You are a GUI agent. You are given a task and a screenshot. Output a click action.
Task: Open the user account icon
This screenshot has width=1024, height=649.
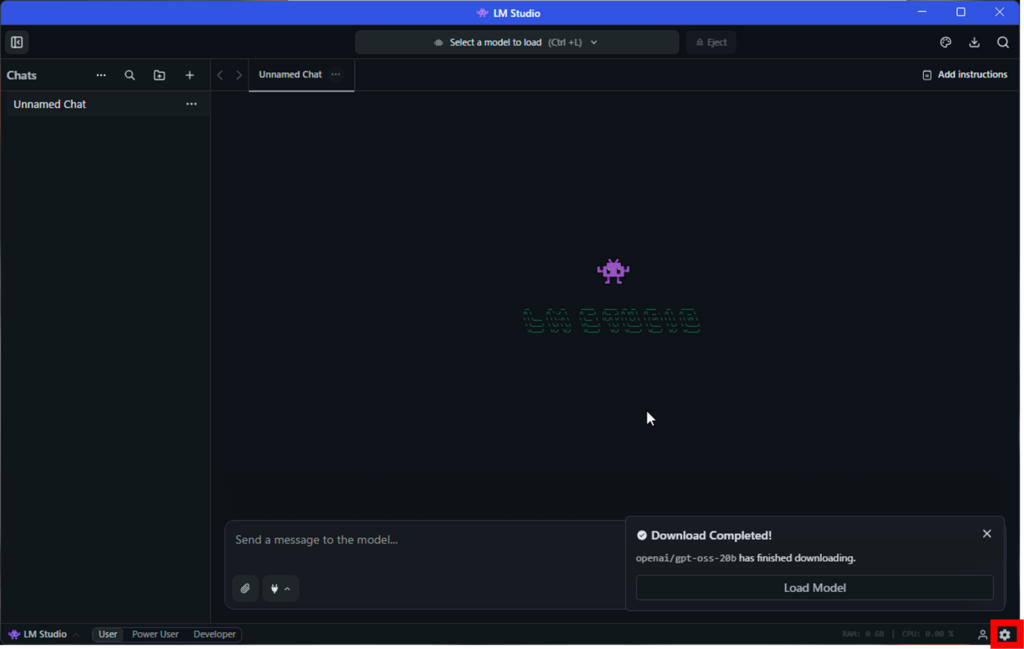coord(982,635)
